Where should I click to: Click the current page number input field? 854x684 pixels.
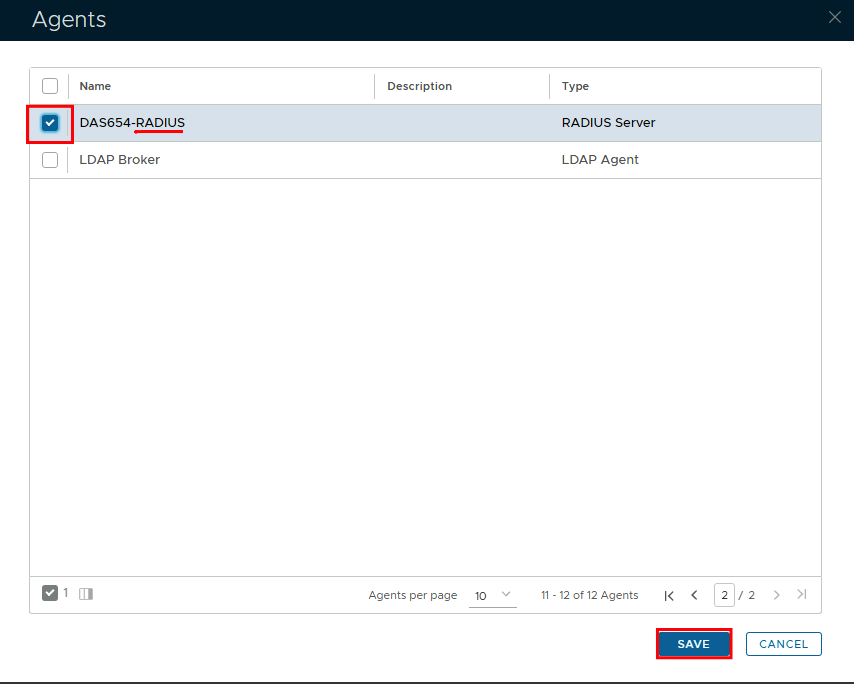724,595
